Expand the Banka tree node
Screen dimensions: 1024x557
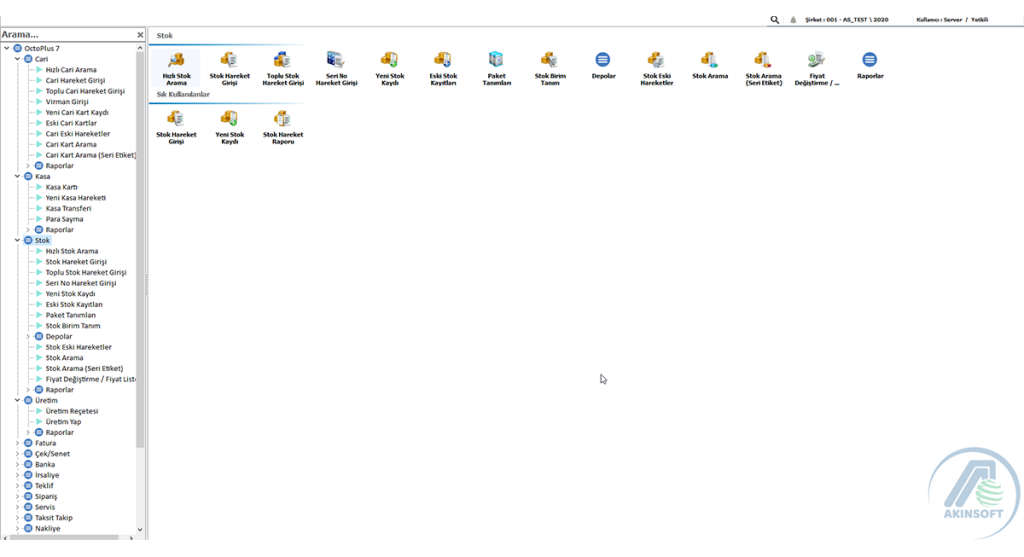[18, 464]
